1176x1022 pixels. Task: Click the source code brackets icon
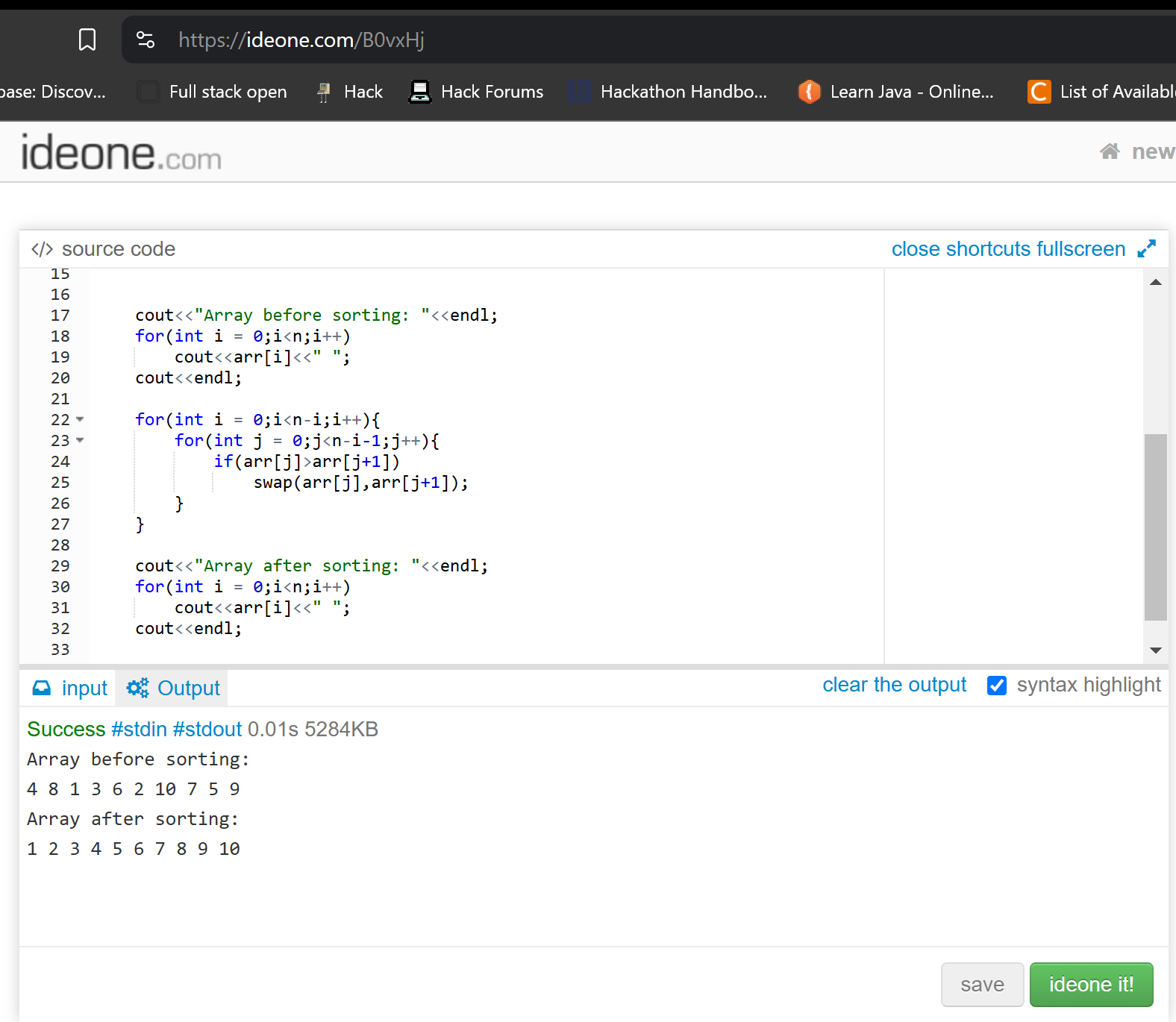point(42,249)
